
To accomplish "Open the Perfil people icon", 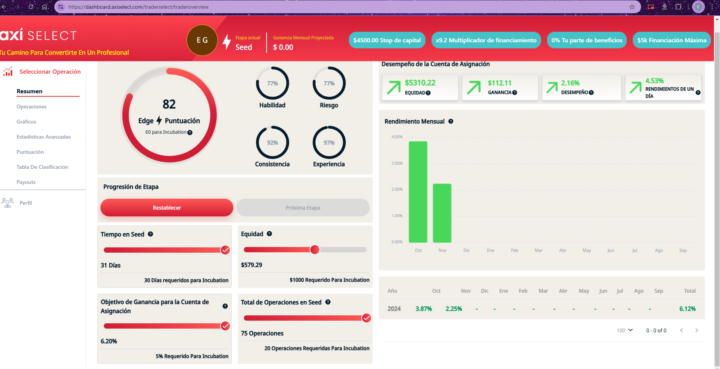I will [x=7, y=202].
